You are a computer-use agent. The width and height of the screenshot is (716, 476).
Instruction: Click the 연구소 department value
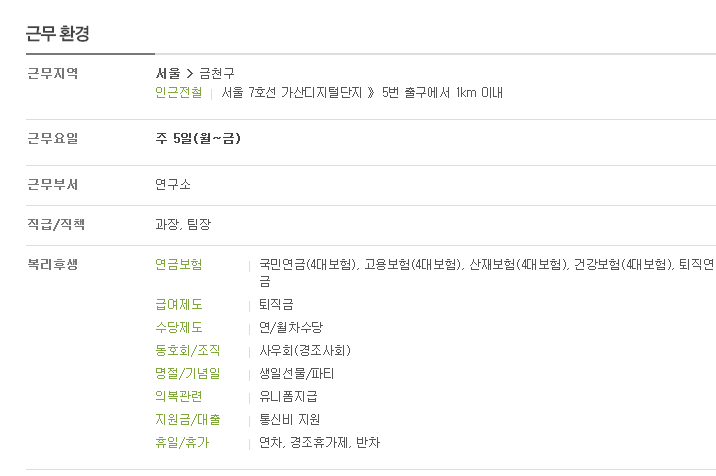coord(173,185)
